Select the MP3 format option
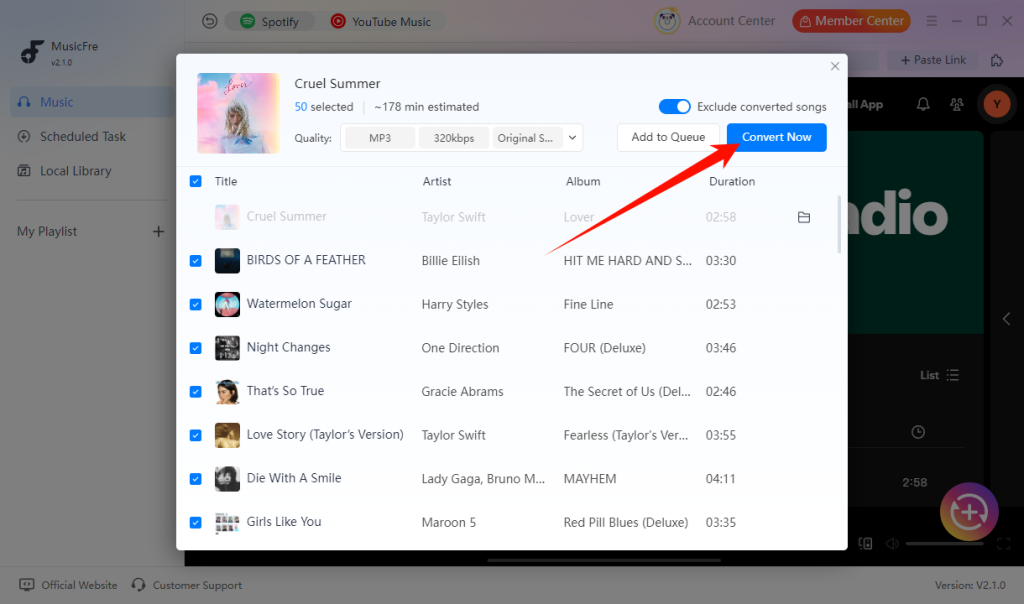Screen dimensions: 1024x604 379,138
